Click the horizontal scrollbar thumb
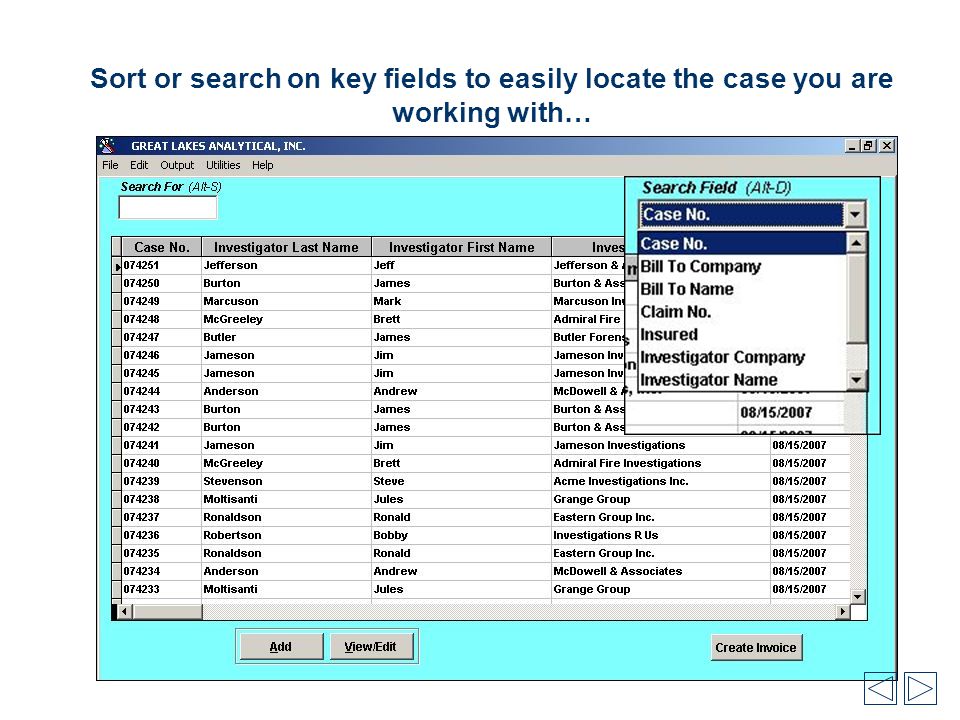The height and width of the screenshot is (720, 960). (167, 611)
